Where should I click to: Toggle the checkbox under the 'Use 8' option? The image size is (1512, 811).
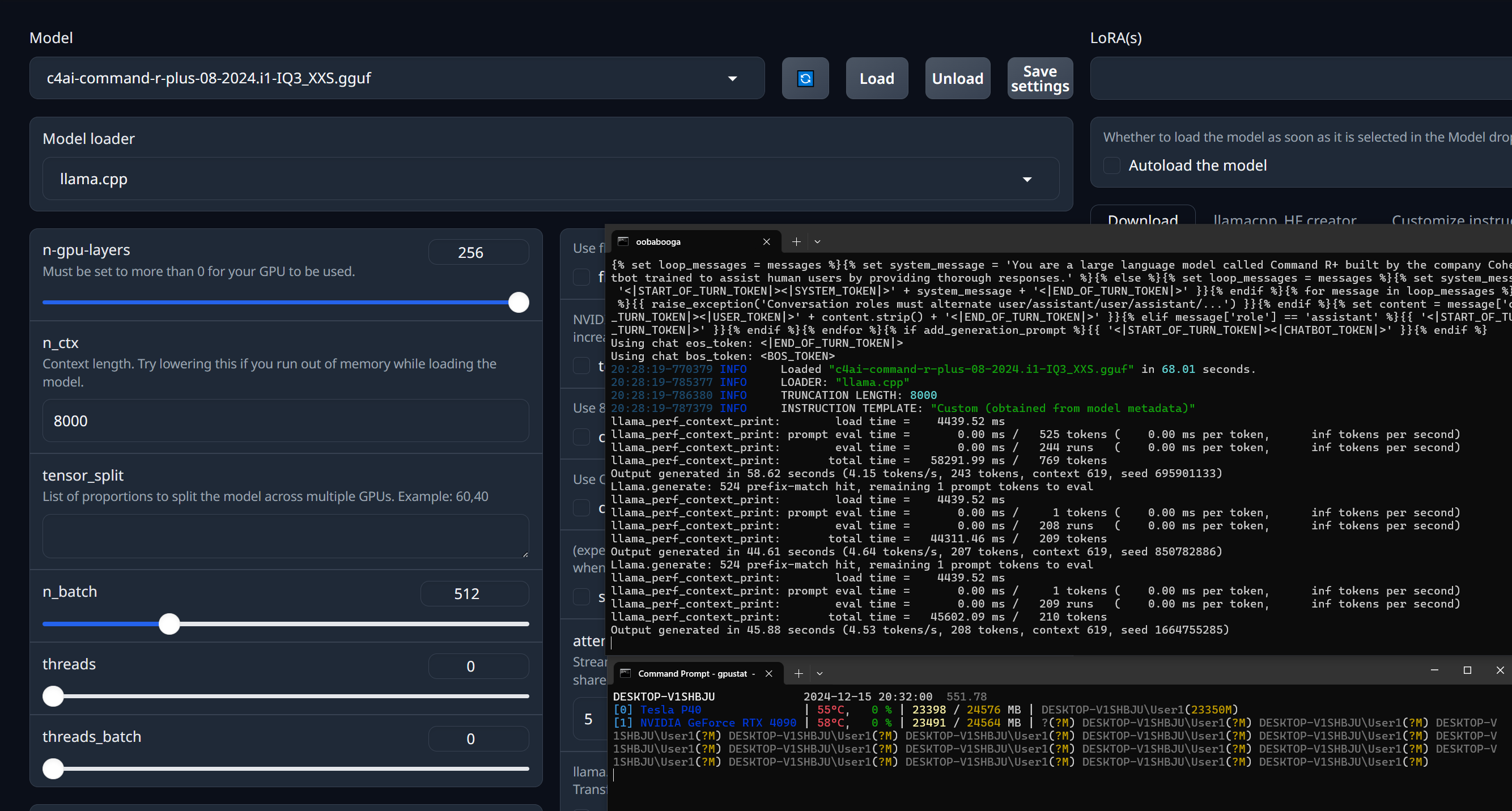pos(581,436)
